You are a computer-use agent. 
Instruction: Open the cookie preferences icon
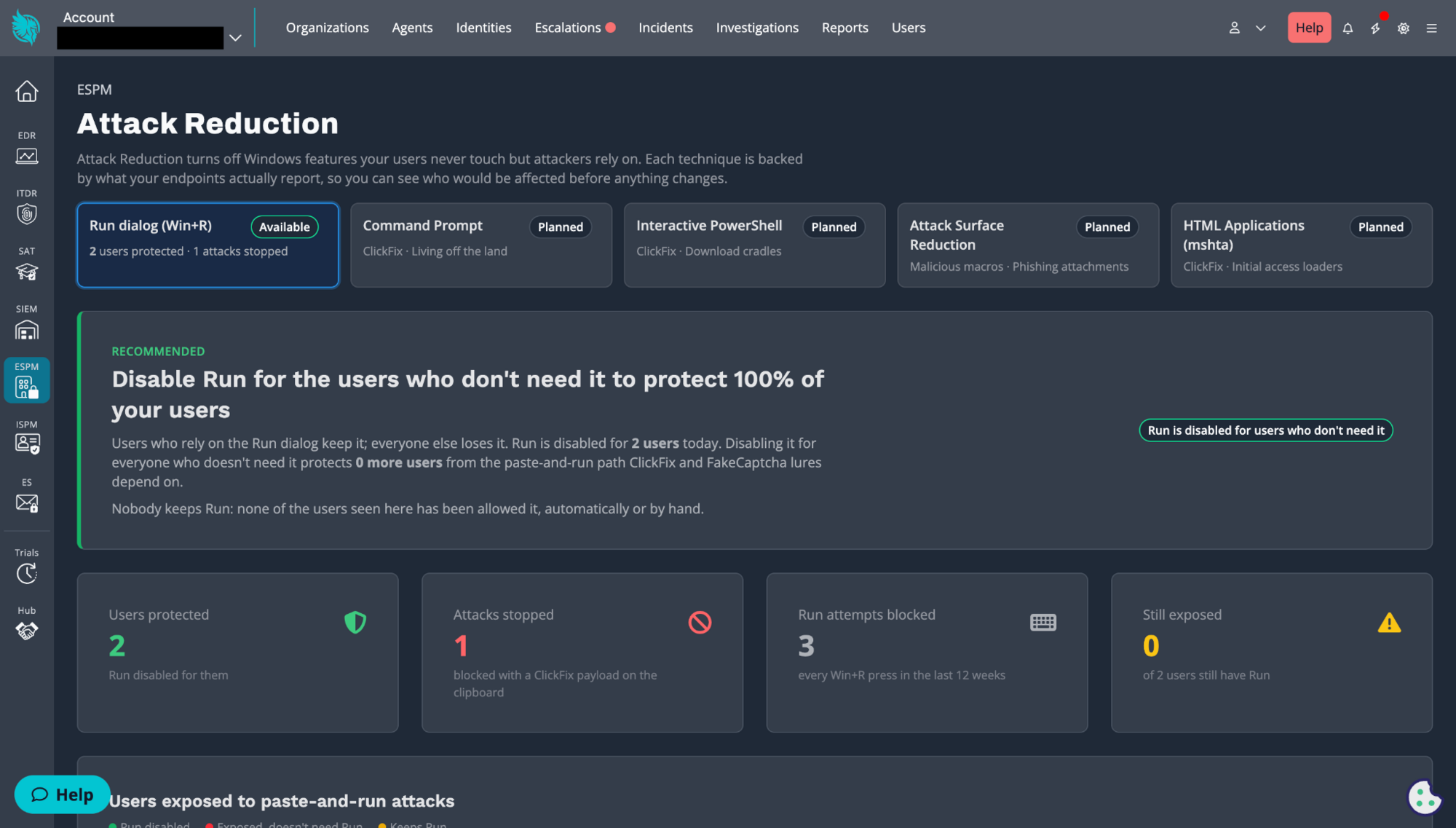point(1423,797)
